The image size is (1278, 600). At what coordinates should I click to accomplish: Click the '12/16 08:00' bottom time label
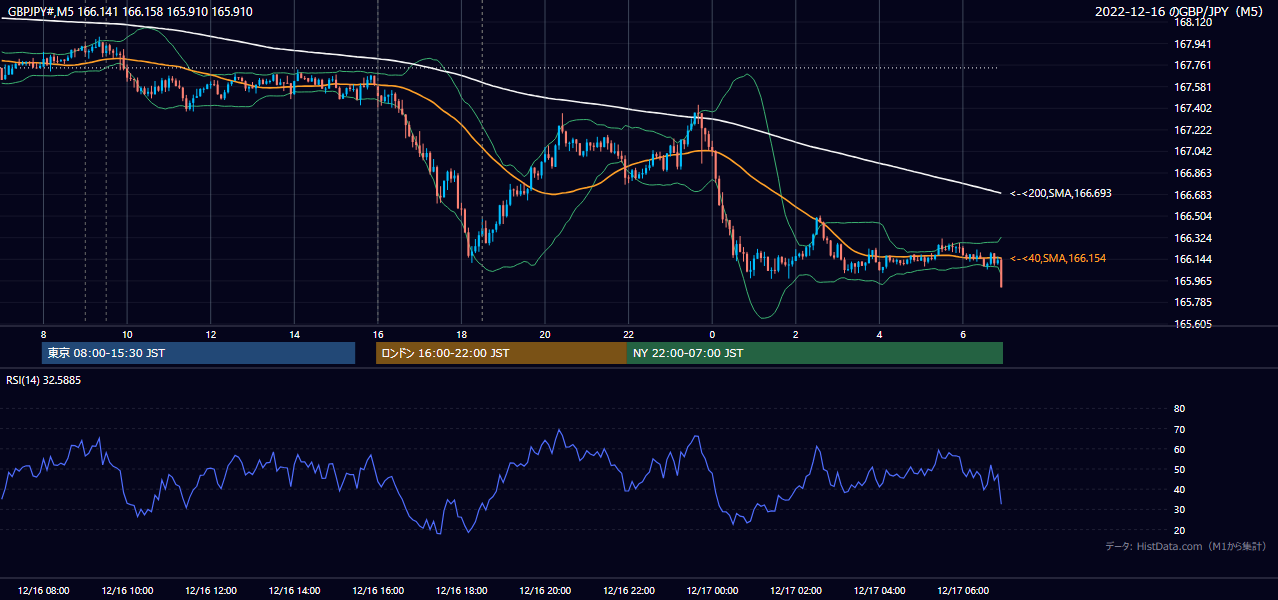click(43, 591)
